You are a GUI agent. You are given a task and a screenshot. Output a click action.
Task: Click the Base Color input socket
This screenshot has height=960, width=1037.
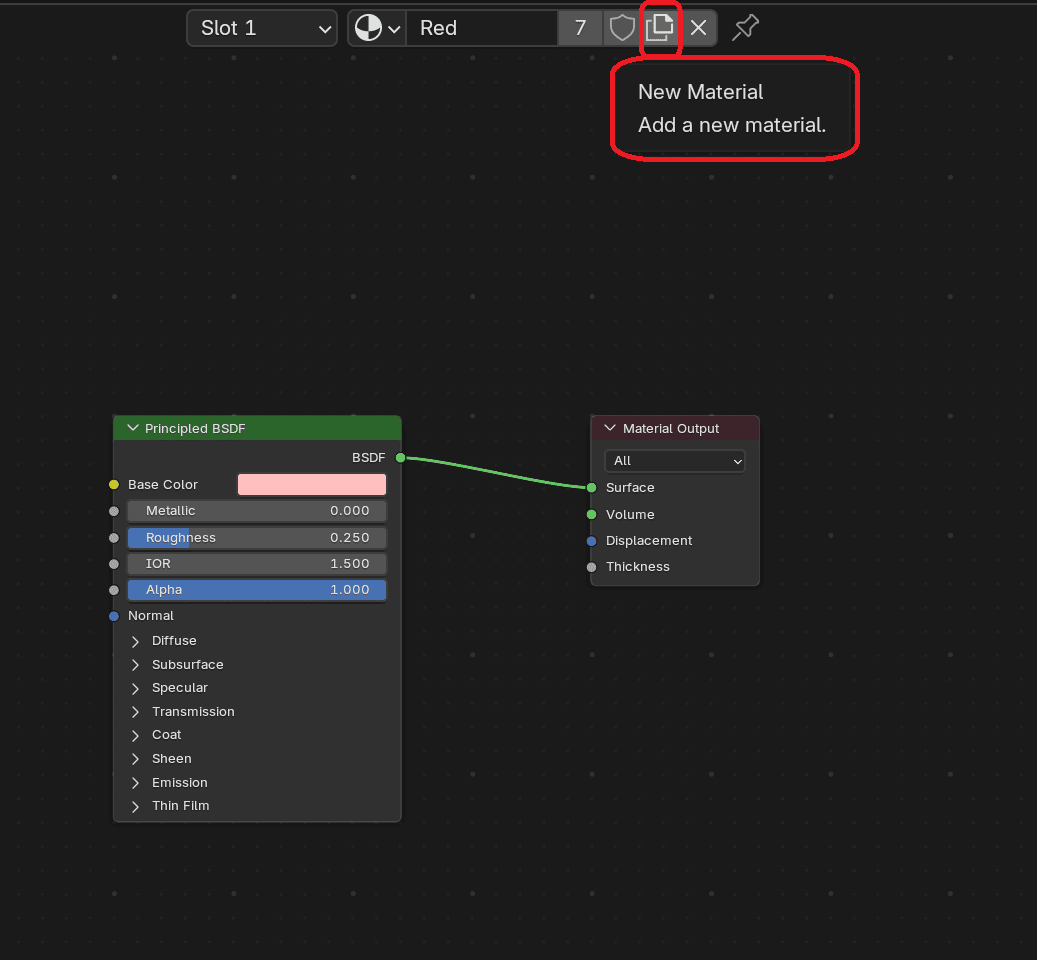click(114, 485)
